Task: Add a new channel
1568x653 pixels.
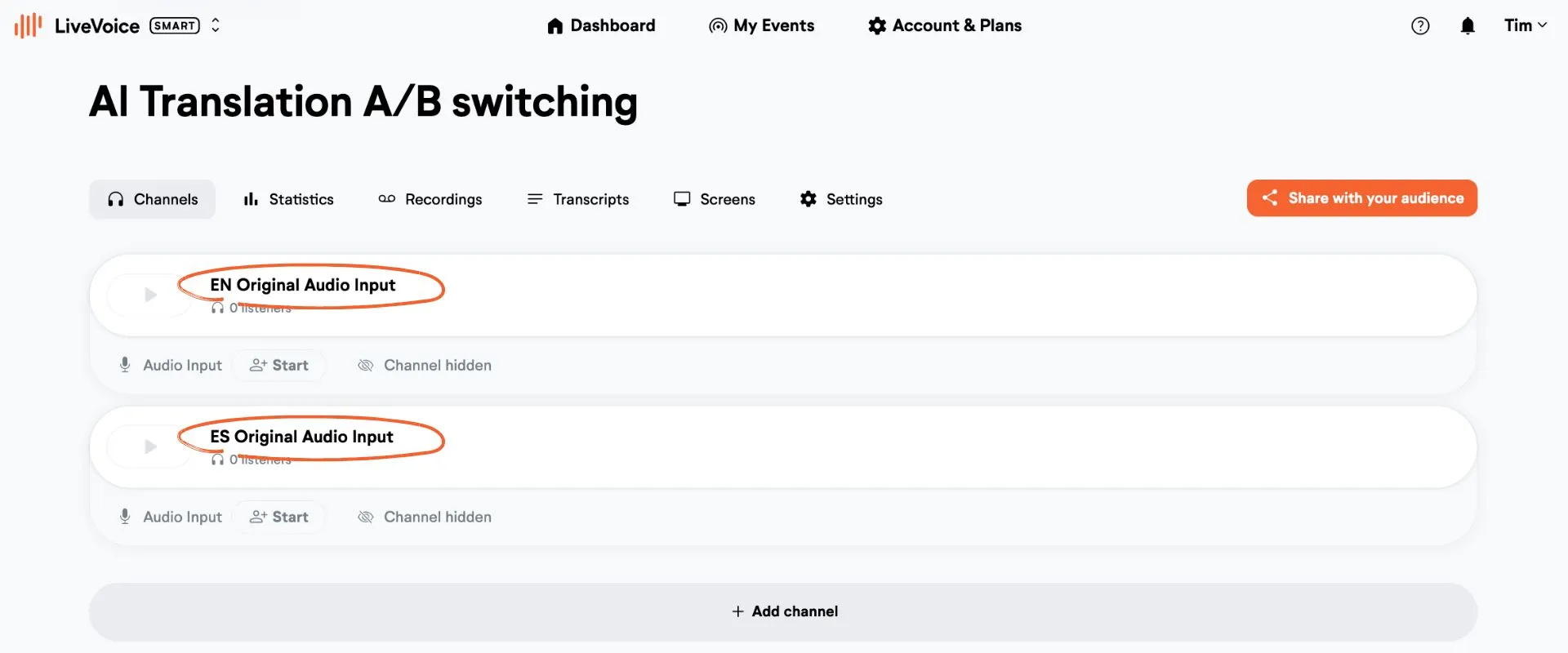Action: coord(783,611)
